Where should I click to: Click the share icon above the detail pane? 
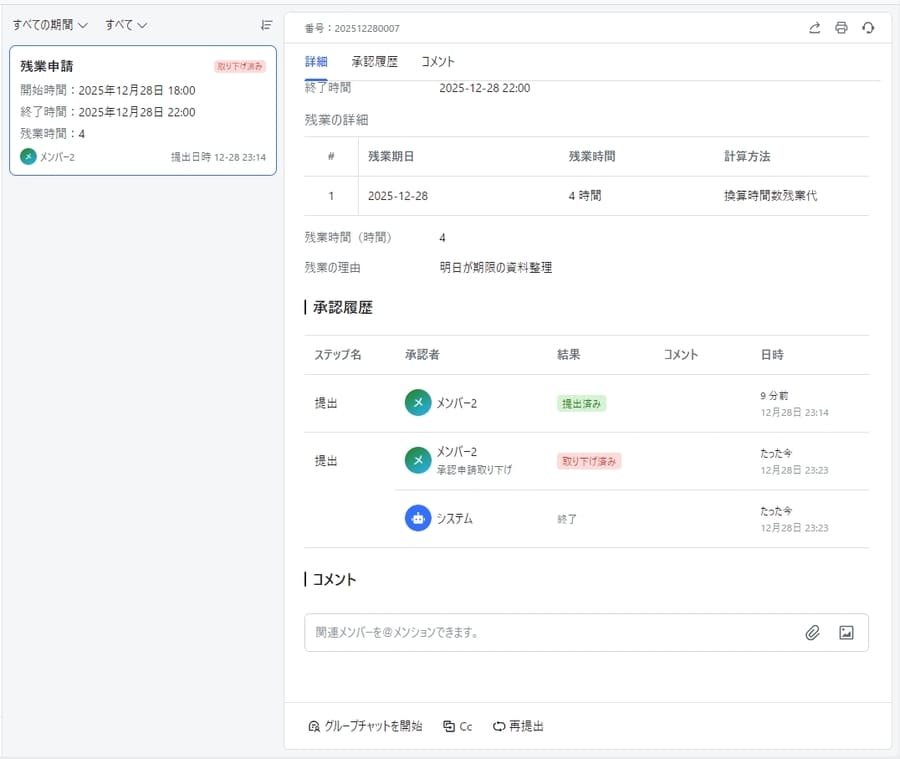814,28
